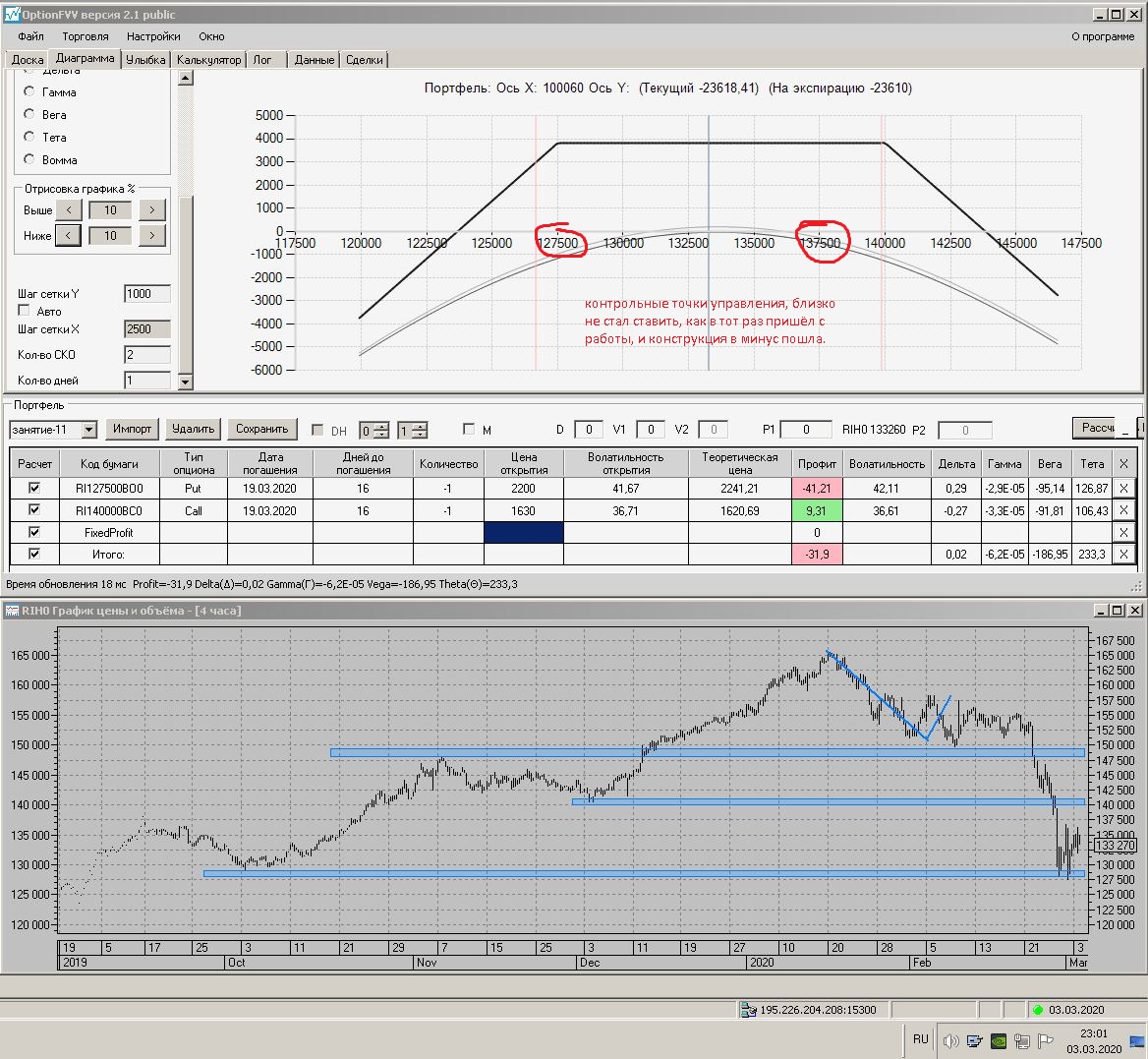Image resolution: width=1148 pixels, height=1059 pixels.
Task: Decrease the Ниже percentage with left arrow
Action: click(68, 236)
